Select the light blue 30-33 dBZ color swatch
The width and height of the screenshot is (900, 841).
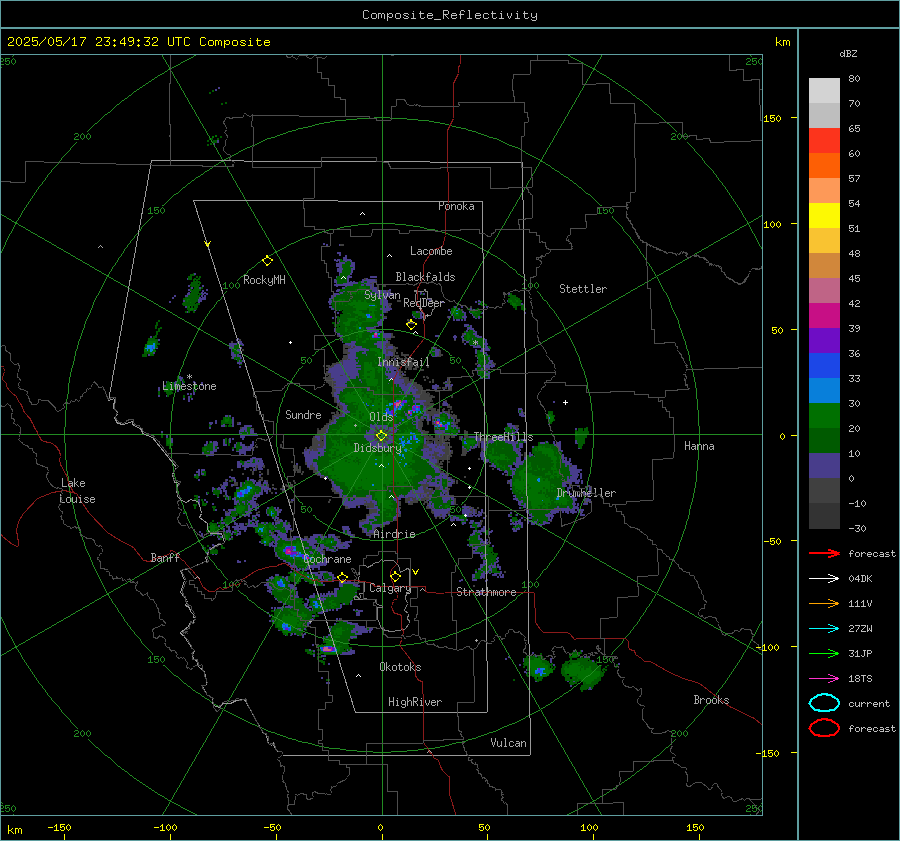pyautogui.click(x=824, y=391)
